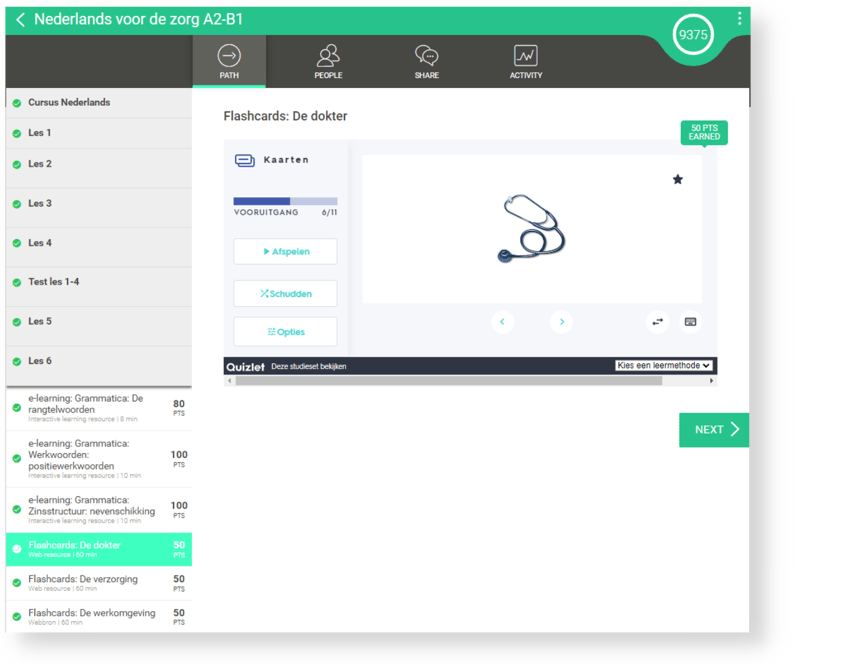This screenshot has height=664, width=861.
Task: Open e-learning 'Zinsstructuur: nevenschikking'
Action: tap(99, 510)
